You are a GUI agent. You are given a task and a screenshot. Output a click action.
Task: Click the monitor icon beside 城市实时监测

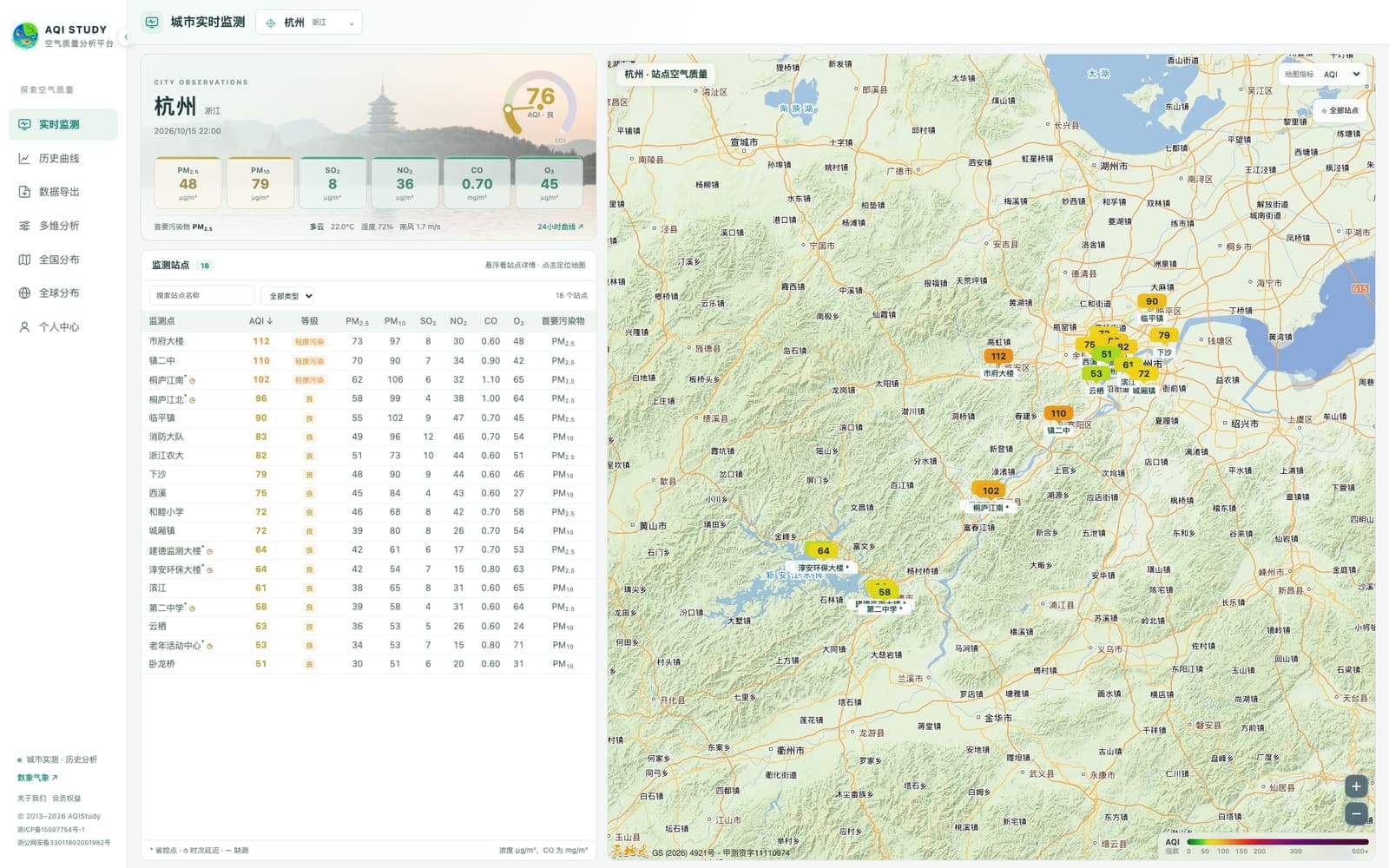click(x=152, y=23)
